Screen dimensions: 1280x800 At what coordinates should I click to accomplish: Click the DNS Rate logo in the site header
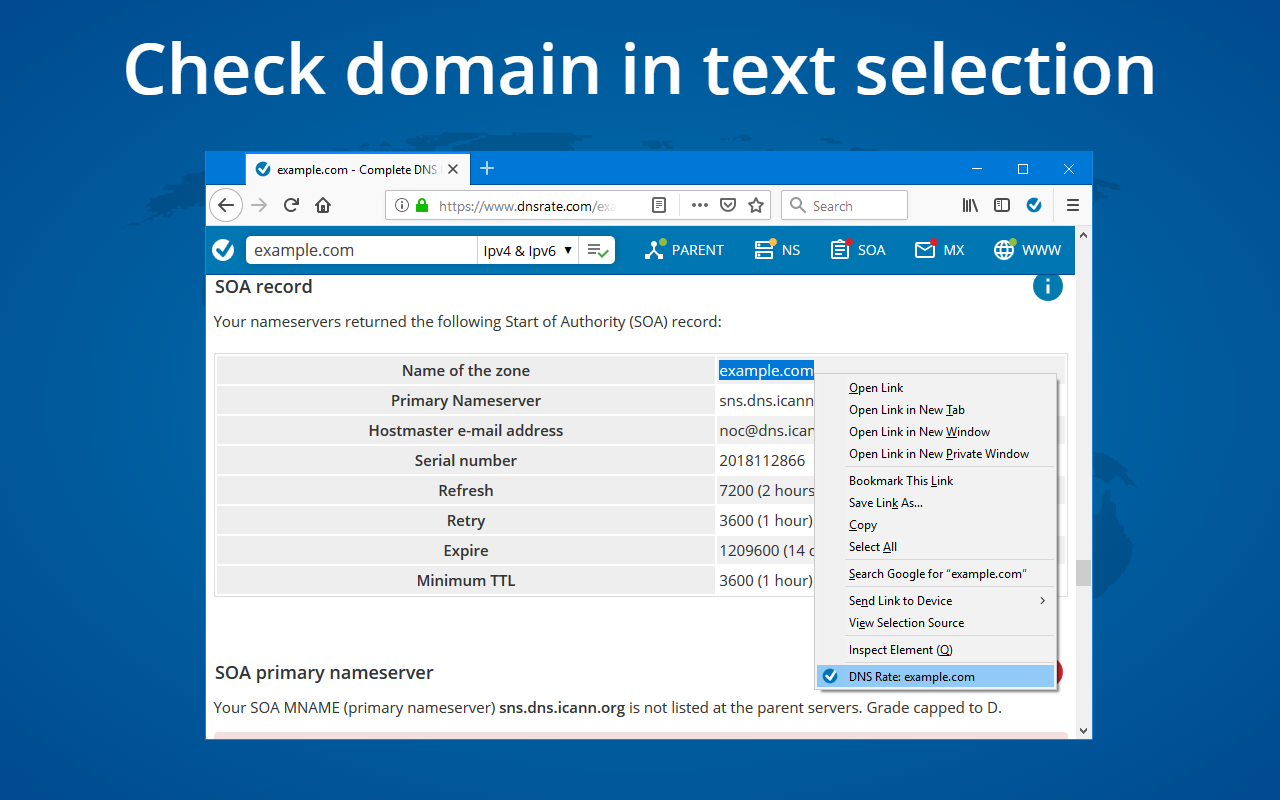pyautogui.click(x=224, y=250)
